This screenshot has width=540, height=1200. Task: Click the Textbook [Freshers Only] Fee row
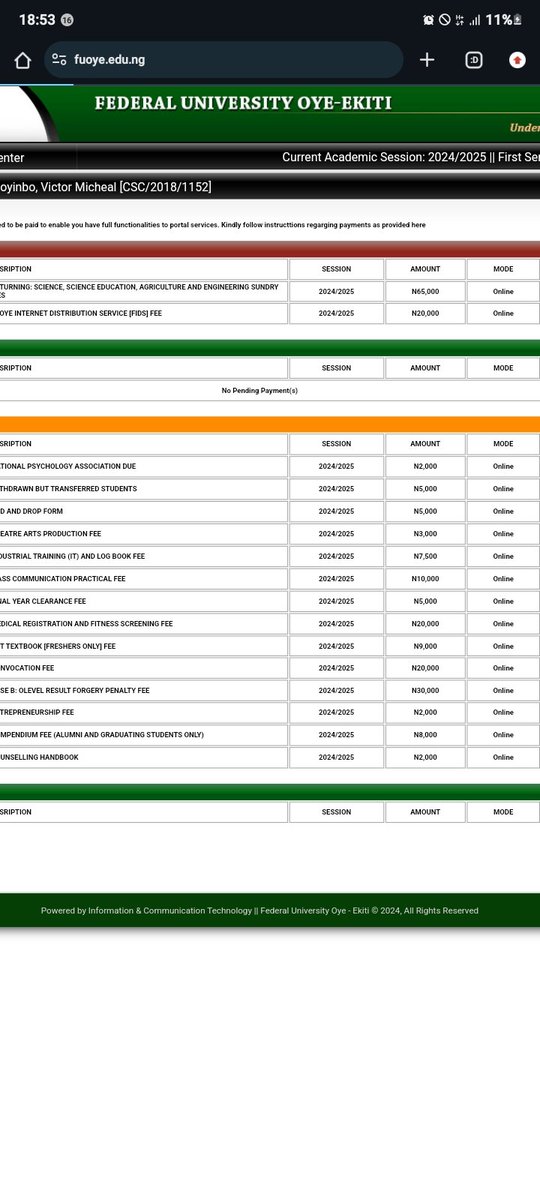(x=270, y=646)
